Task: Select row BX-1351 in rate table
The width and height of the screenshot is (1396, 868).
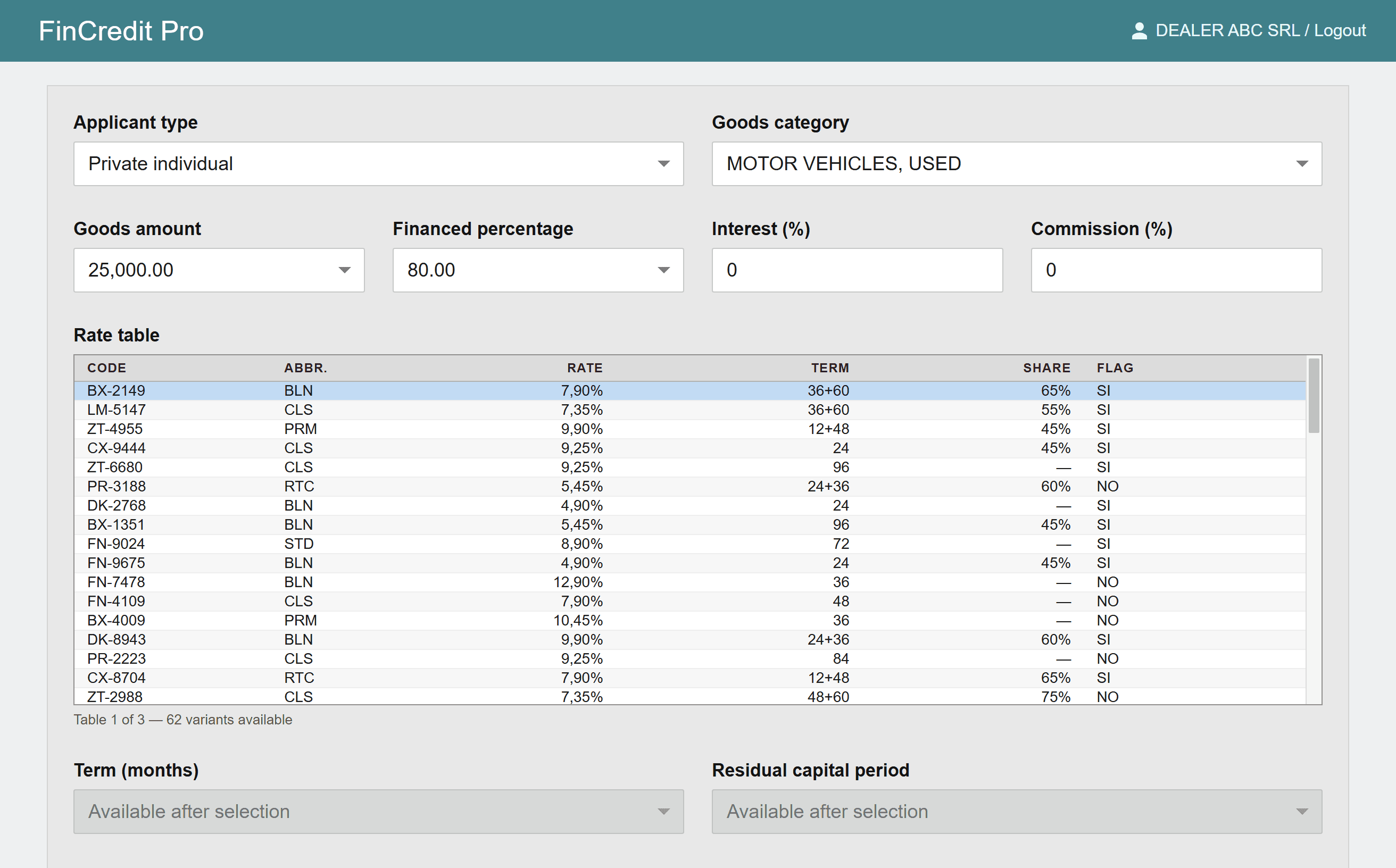Action: point(689,525)
